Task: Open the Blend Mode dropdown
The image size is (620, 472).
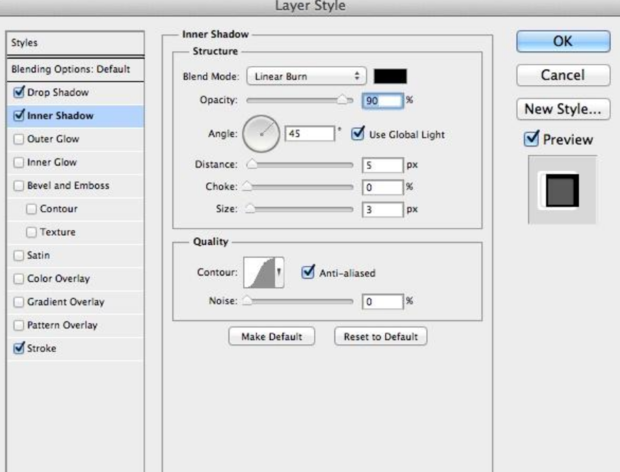Action: tap(306, 76)
